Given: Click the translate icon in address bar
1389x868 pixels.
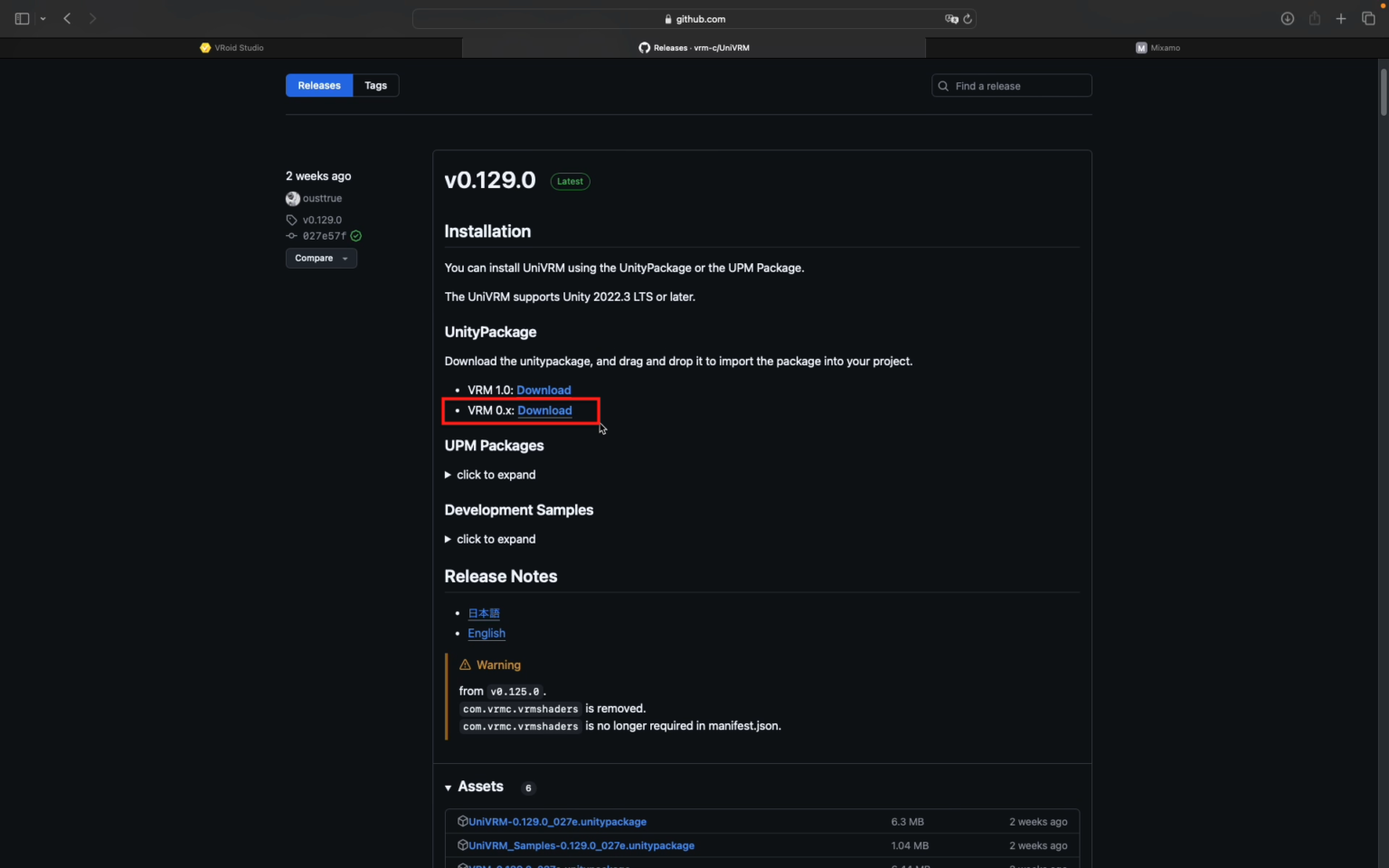Looking at the screenshot, I should [x=950, y=19].
